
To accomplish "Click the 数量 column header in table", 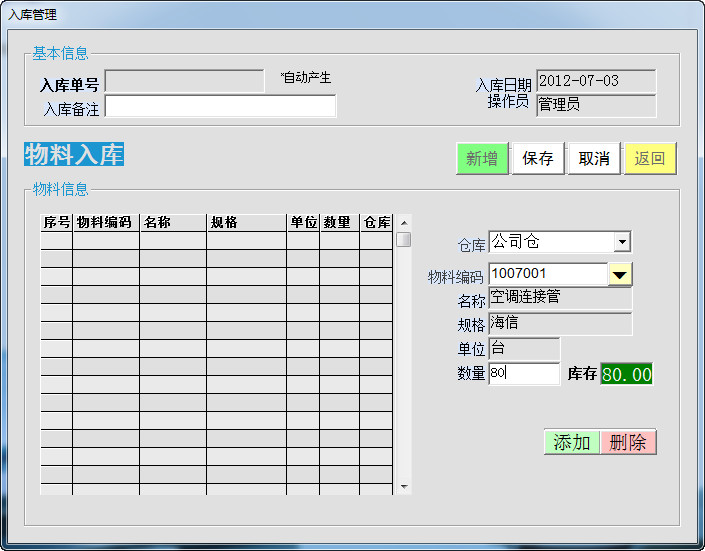I will point(339,222).
